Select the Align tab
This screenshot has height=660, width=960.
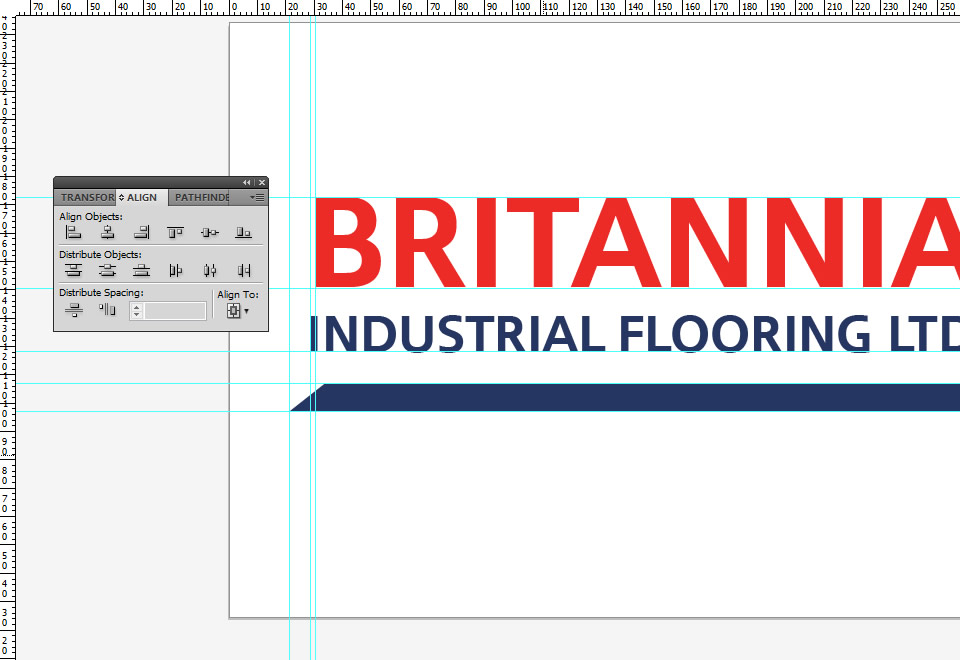tap(141, 197)
